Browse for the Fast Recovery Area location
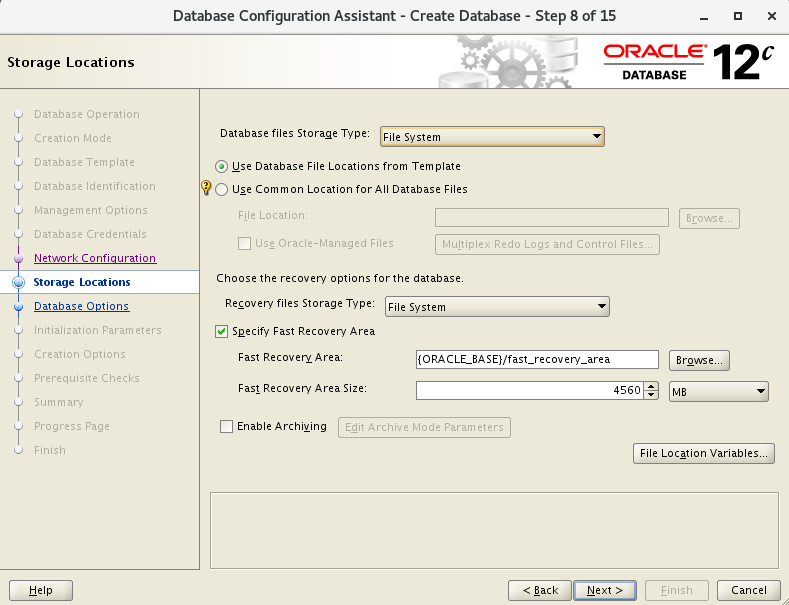Screen dimensions: 789x605 click(x=700, y=360)
